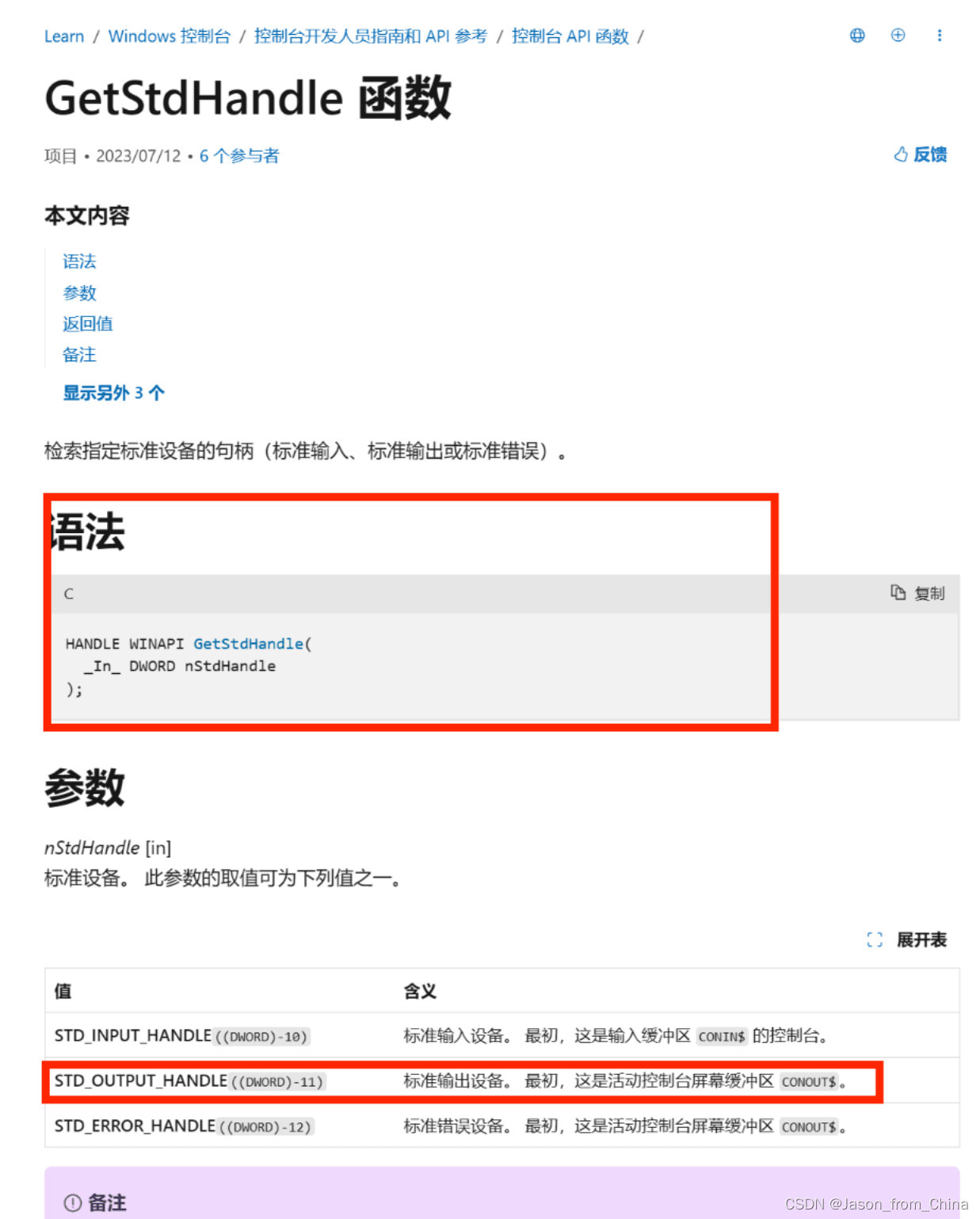The height and width of the screenshot is (1219, 980).
Task: Open 控制台 API 函数 breadcrumb
Action: tap(570, 36)
